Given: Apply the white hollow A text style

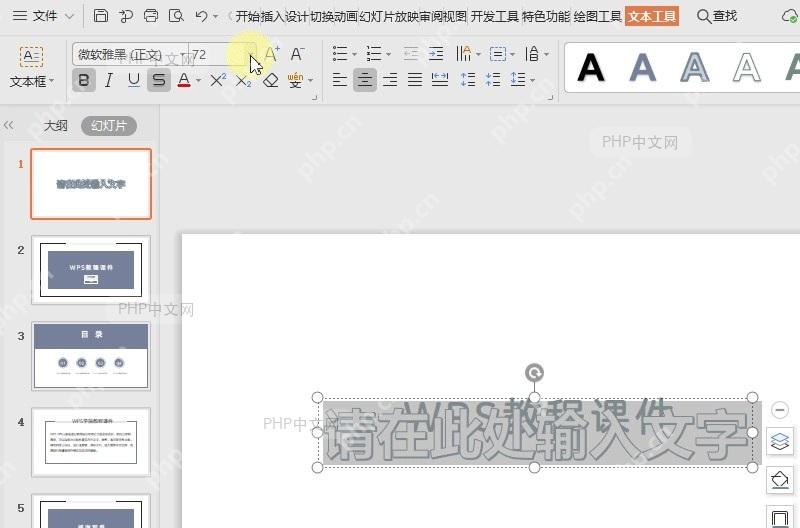Looking at the screenshot, I should click(746, 67).
